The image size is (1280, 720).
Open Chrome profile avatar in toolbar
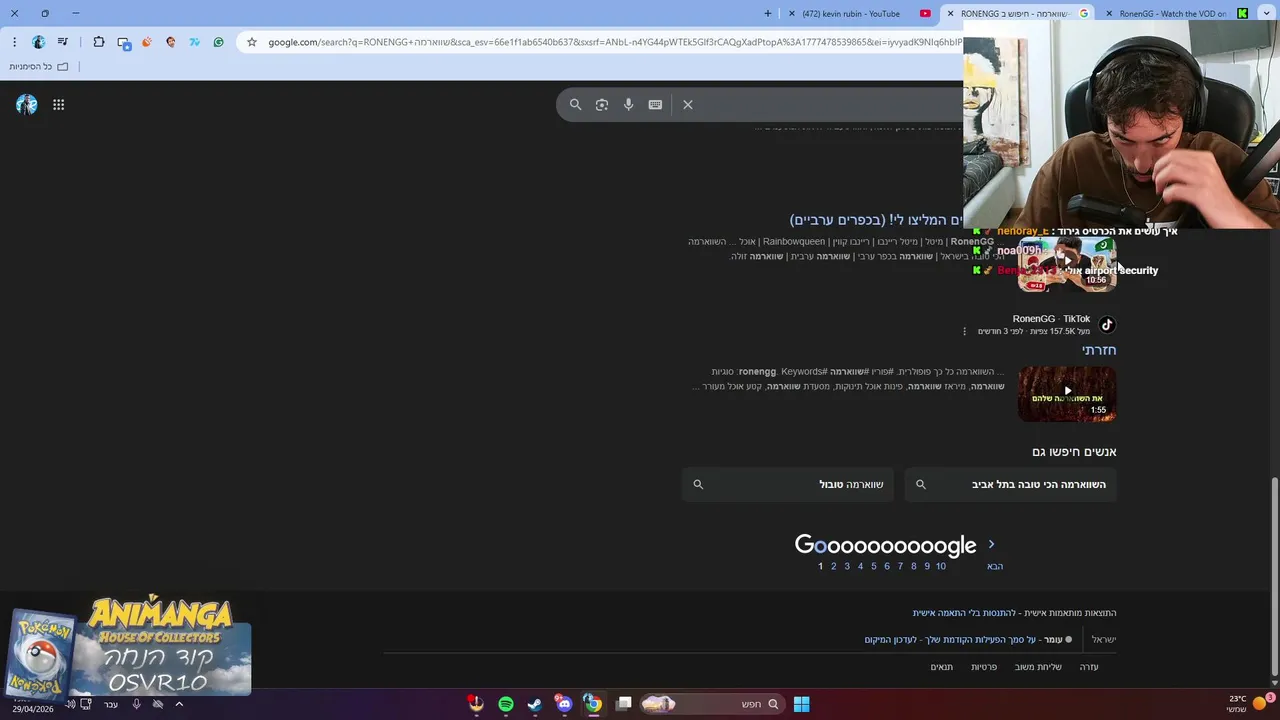pos(38,42)
